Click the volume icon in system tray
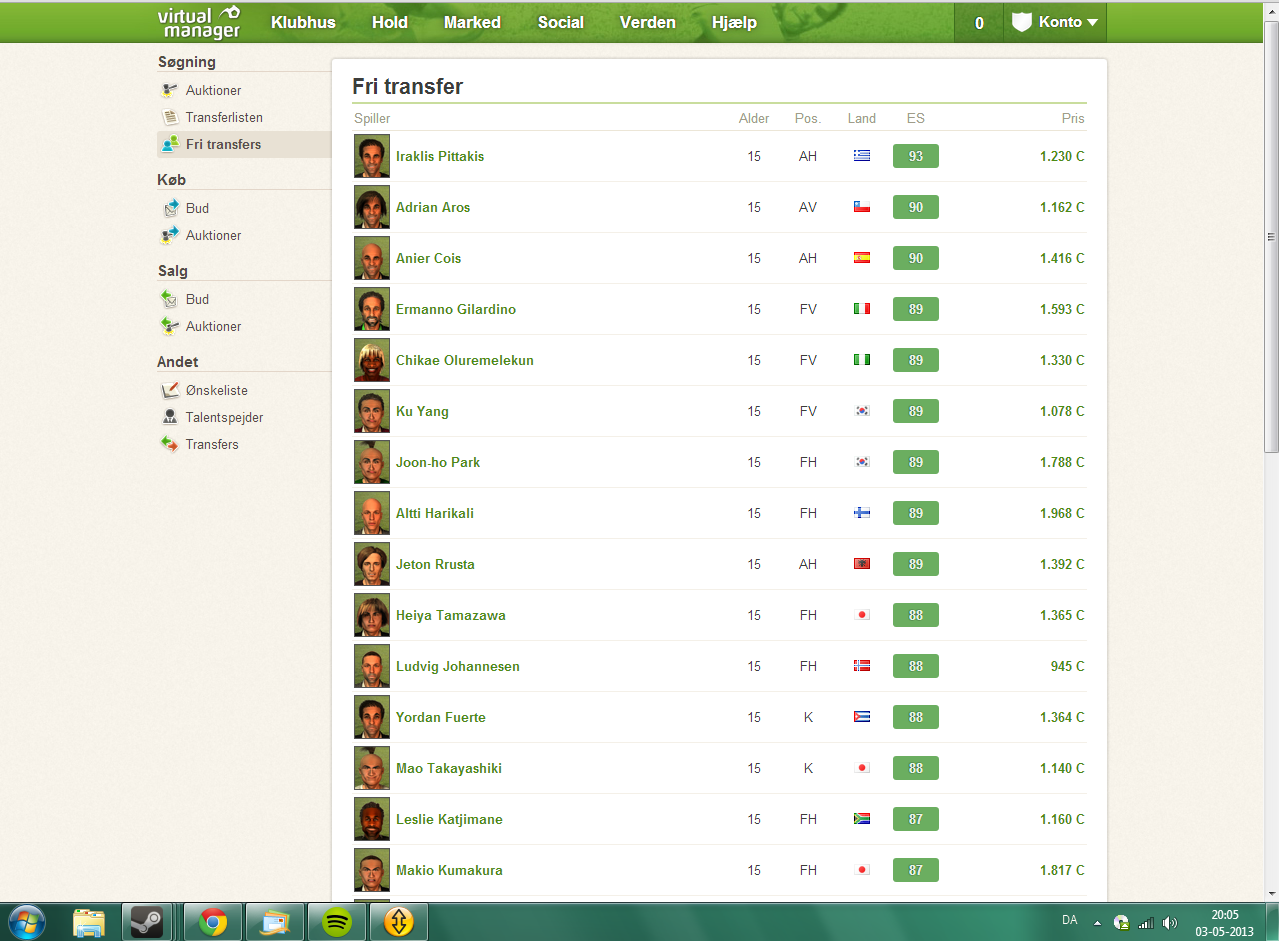 1171,923
